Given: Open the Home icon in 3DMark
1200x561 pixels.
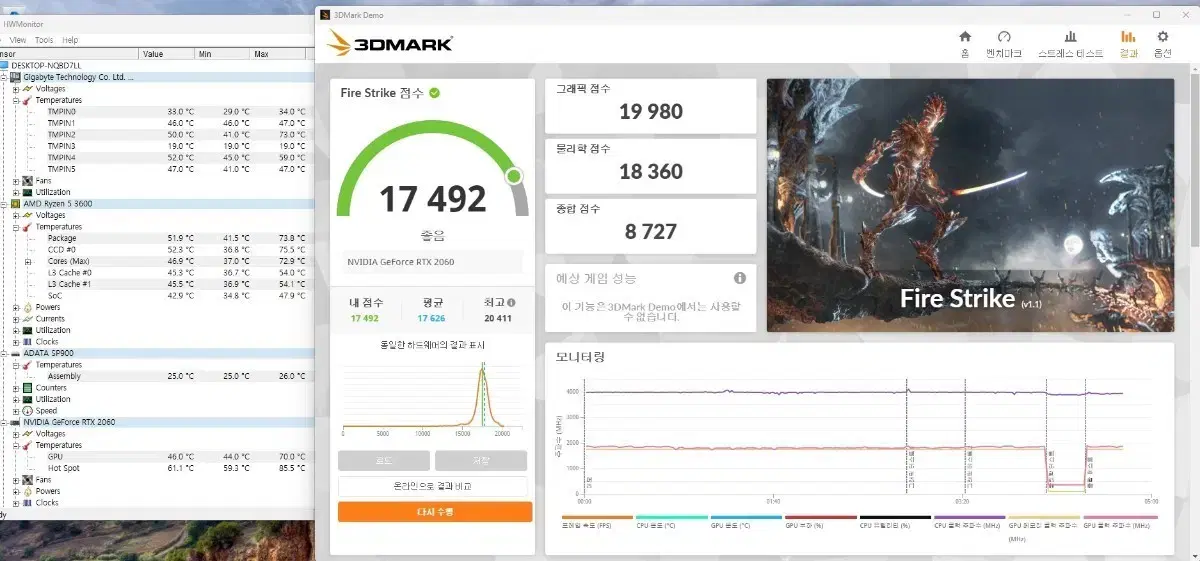Looking at the screenshot, I should [965, 37].
